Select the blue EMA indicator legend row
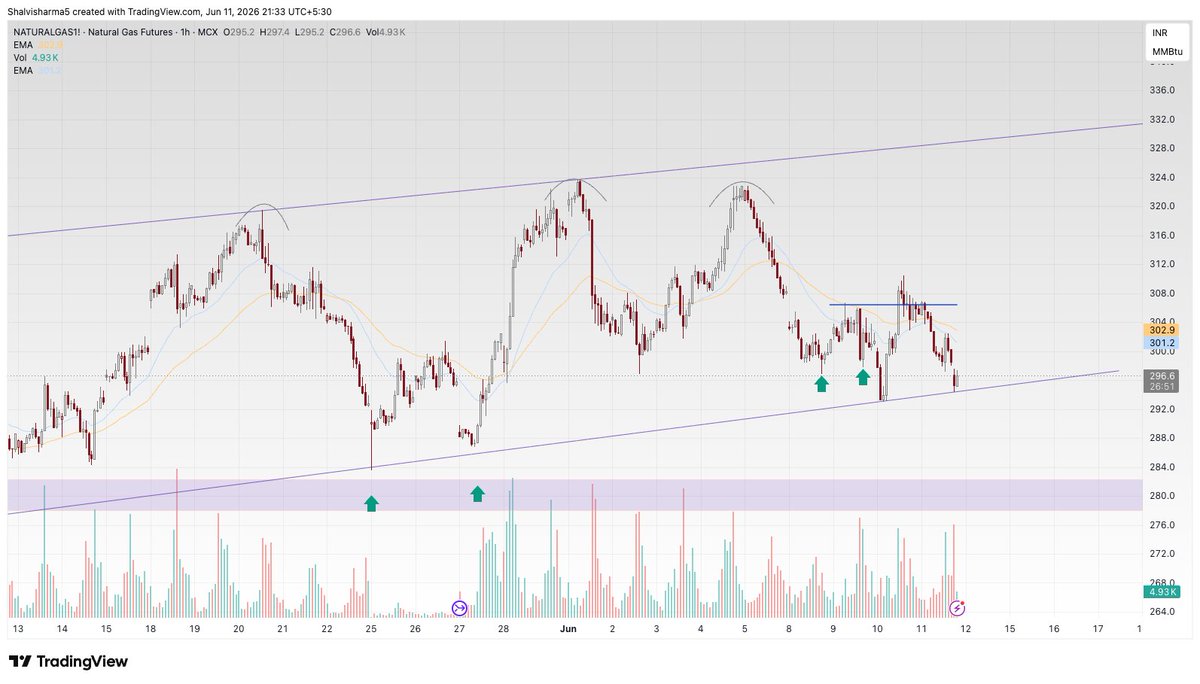Image resolution: width=1200 pixels, height=684 pixels. [x=37, y=70]
